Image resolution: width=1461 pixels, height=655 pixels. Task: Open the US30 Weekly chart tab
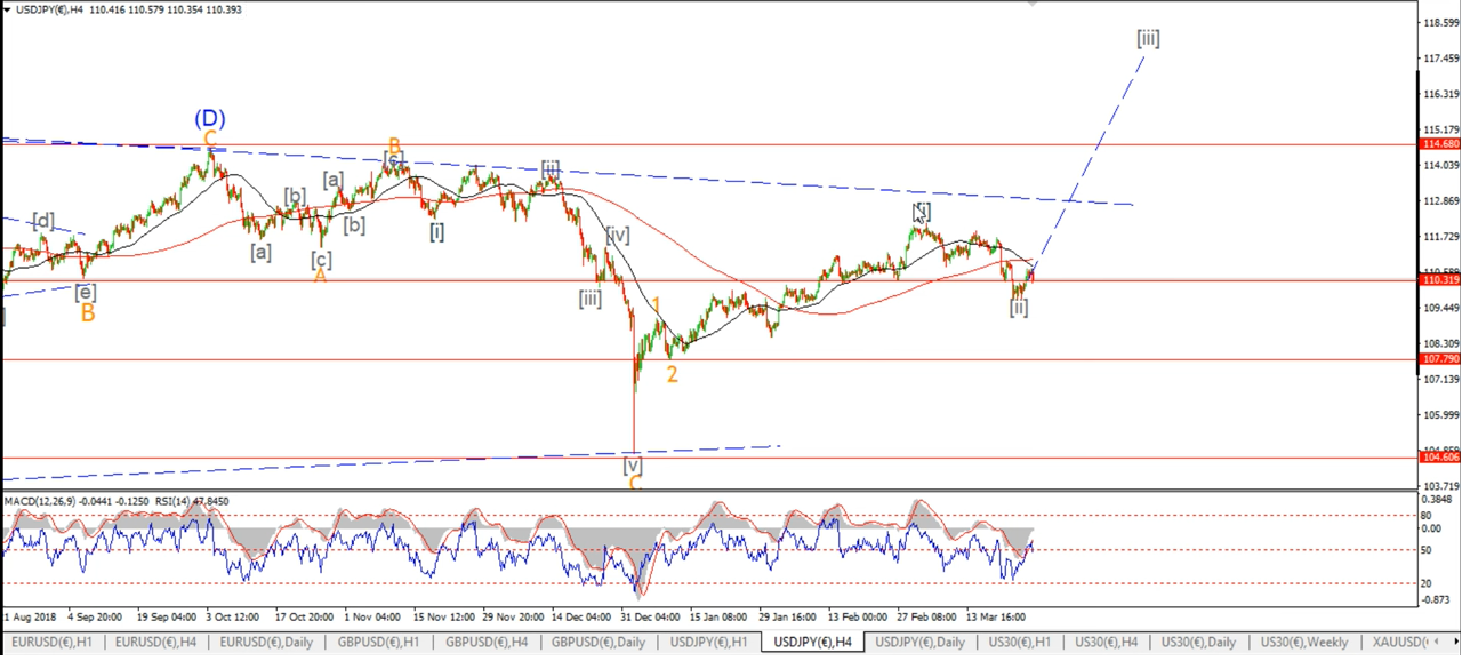coord(1304,642)
